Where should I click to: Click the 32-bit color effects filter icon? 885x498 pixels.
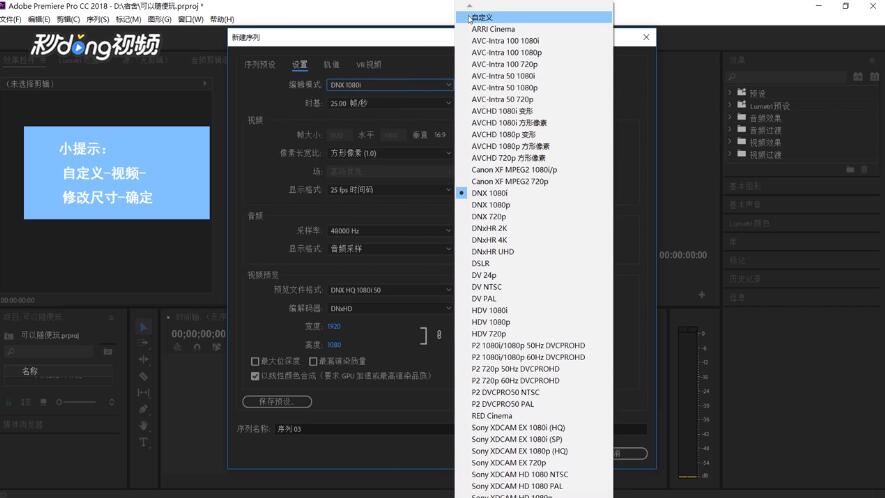[x=874, y=76]
